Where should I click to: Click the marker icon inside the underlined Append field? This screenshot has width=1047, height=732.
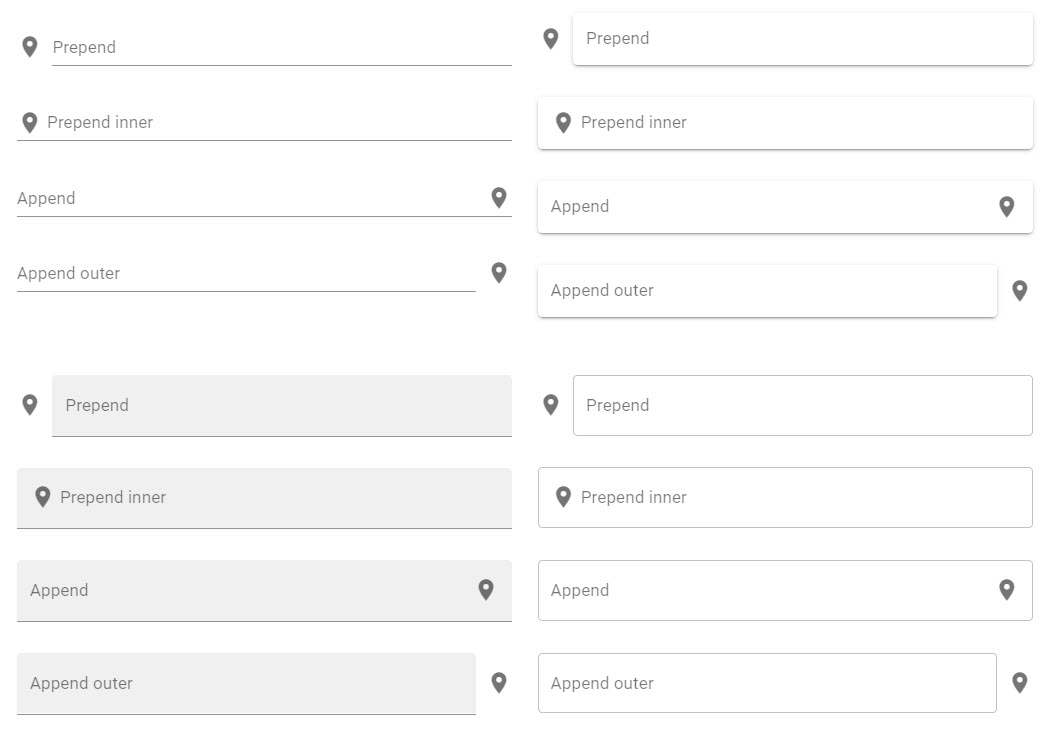(x=499, y=198)
